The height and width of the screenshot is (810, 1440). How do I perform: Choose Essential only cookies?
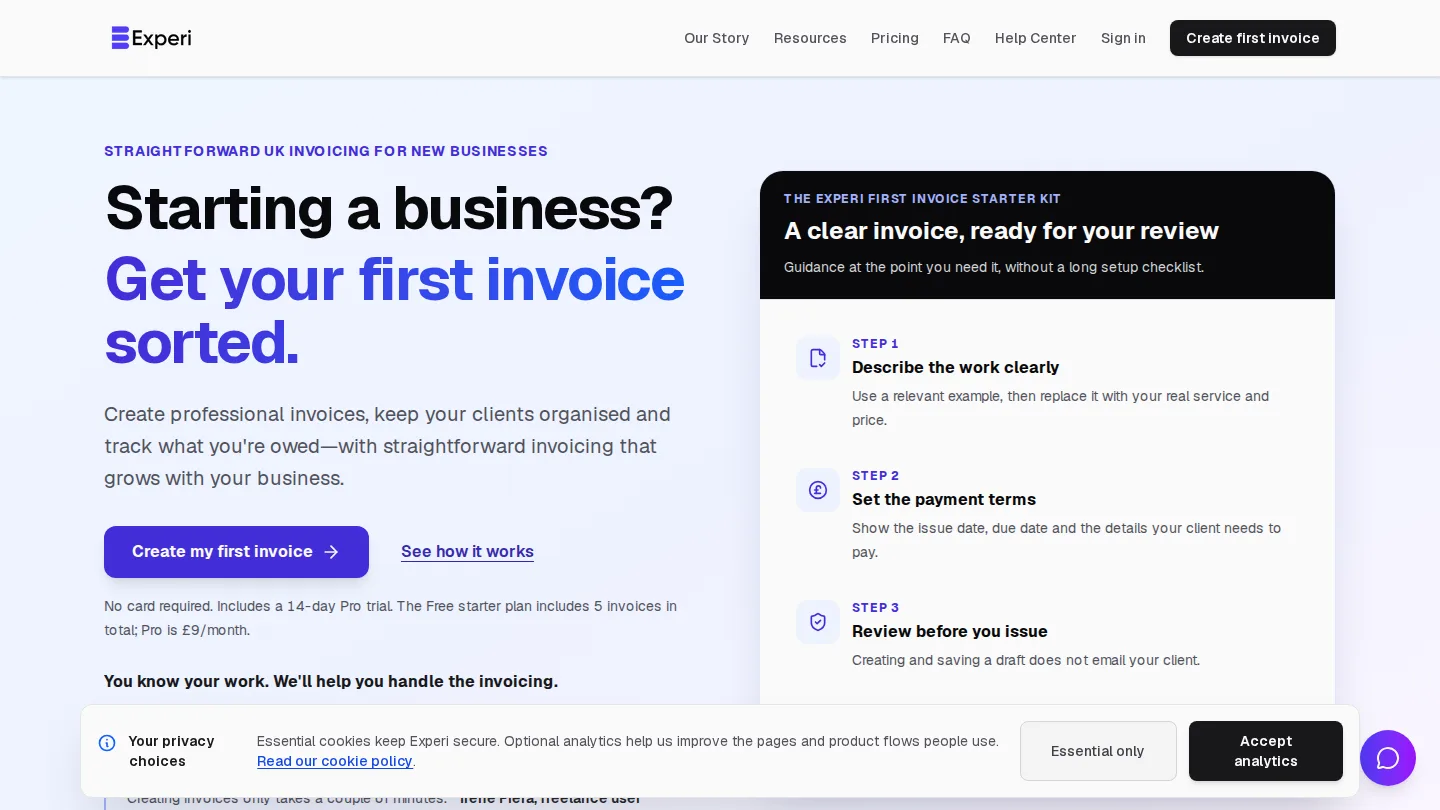point(1098,751)
